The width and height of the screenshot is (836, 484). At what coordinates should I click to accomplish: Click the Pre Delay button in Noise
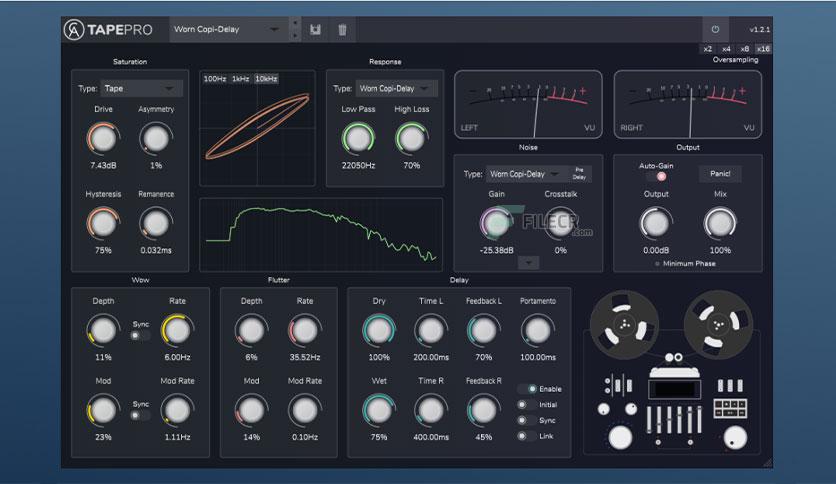coord(580,174)
